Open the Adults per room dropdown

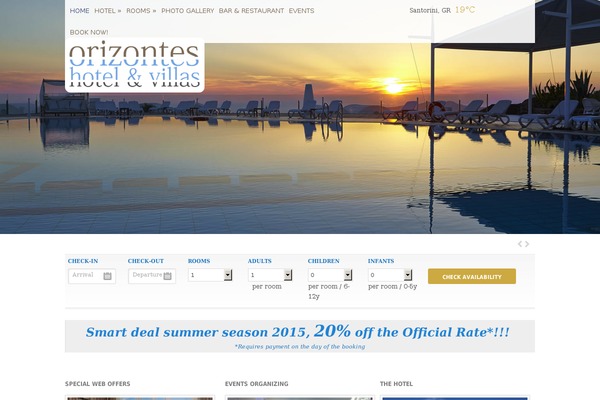click(270, 275)
